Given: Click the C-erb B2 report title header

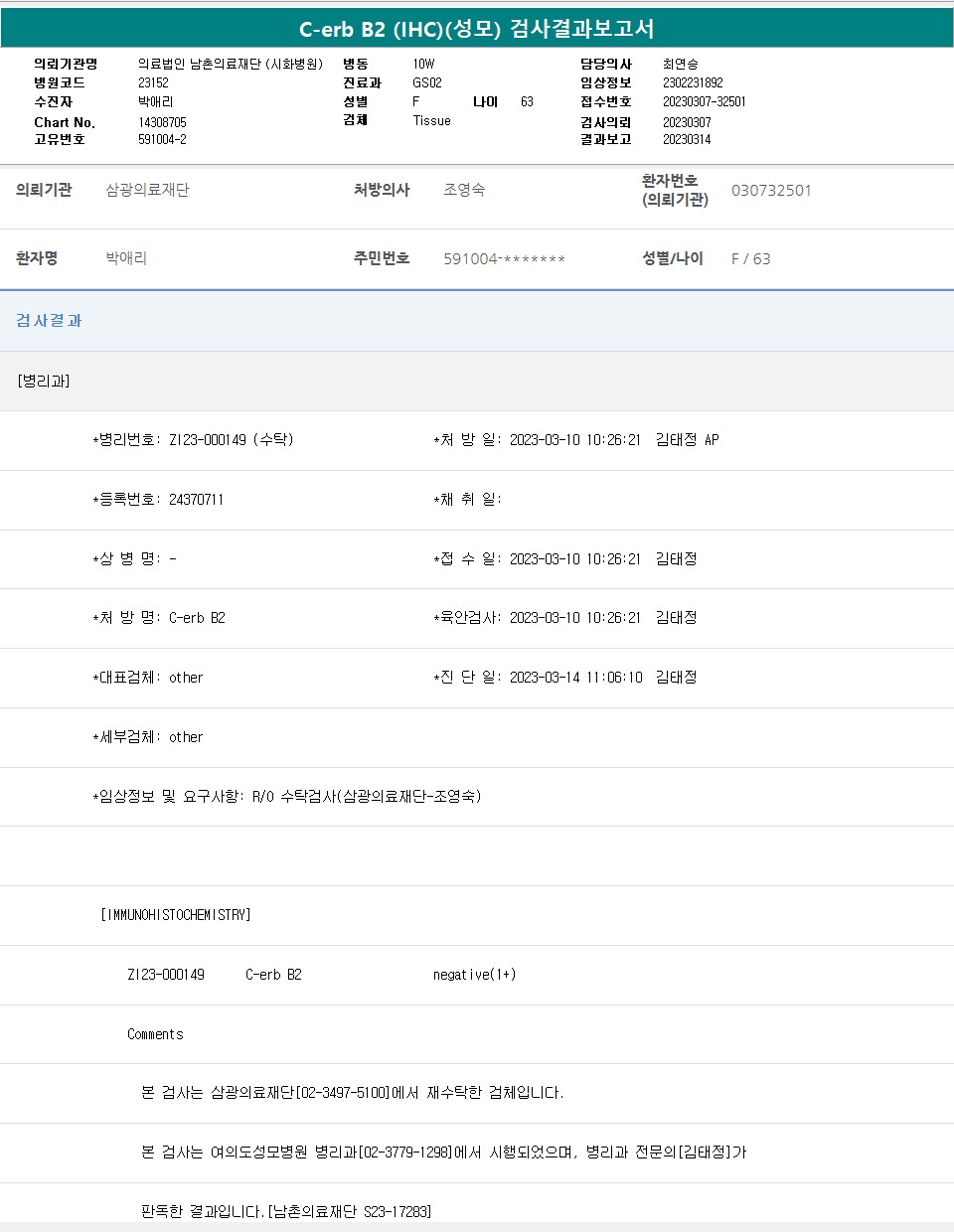Looking at the screenshot, I should pos(476,29).
